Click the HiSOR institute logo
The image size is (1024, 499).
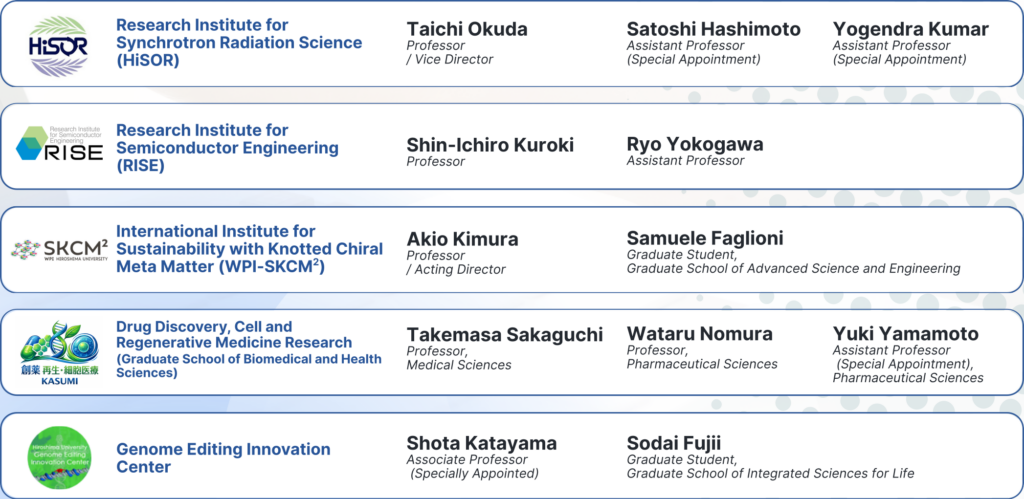[x=58, y=47]
